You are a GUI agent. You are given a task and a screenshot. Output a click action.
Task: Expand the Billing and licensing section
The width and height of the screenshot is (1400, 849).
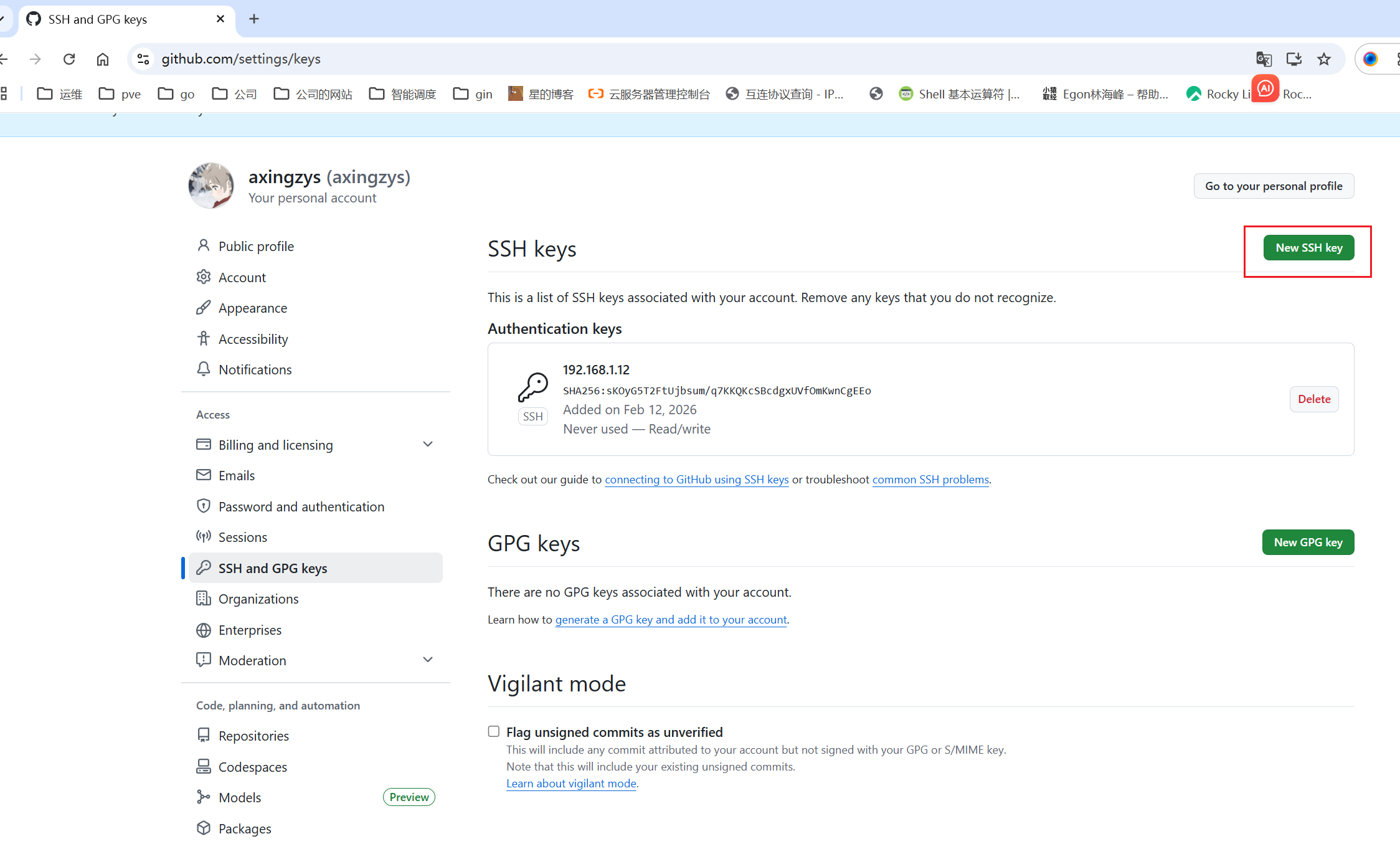click(428, 444)
